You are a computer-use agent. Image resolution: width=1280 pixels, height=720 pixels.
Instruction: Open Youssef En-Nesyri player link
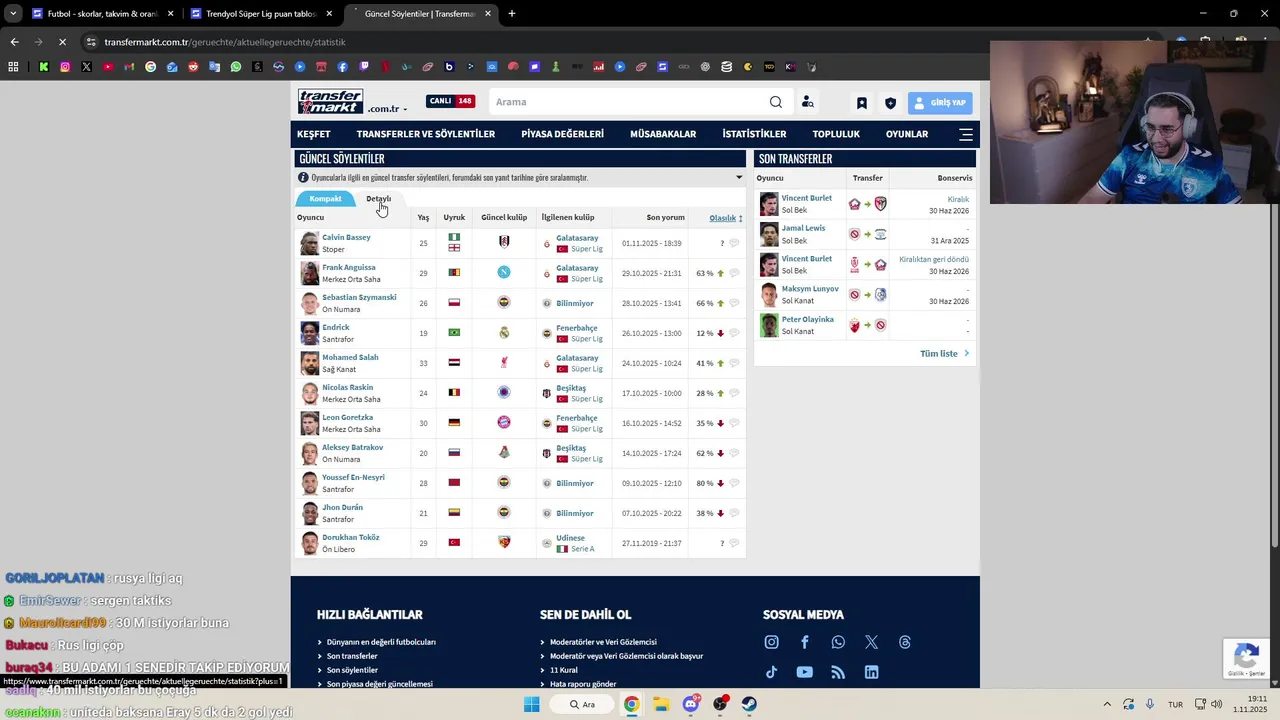tap(353, 478)
